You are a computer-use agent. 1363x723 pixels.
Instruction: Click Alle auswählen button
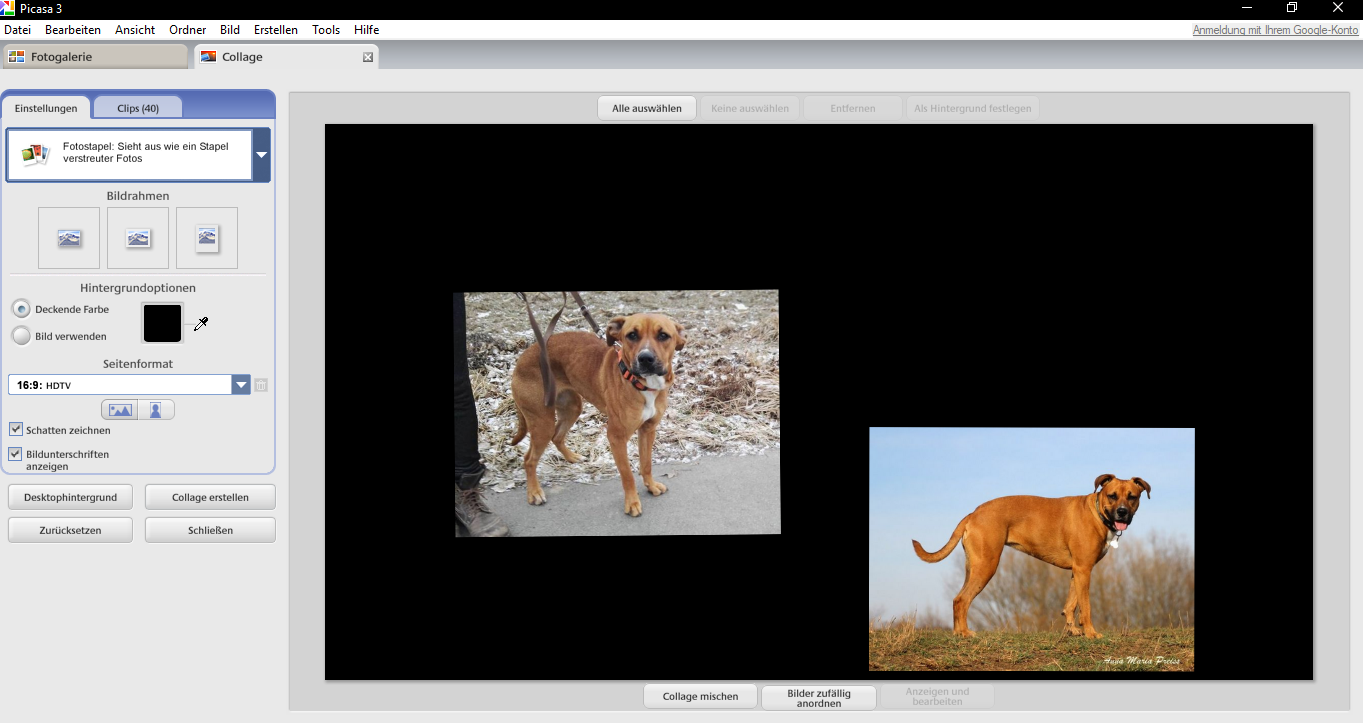point(647,108)
